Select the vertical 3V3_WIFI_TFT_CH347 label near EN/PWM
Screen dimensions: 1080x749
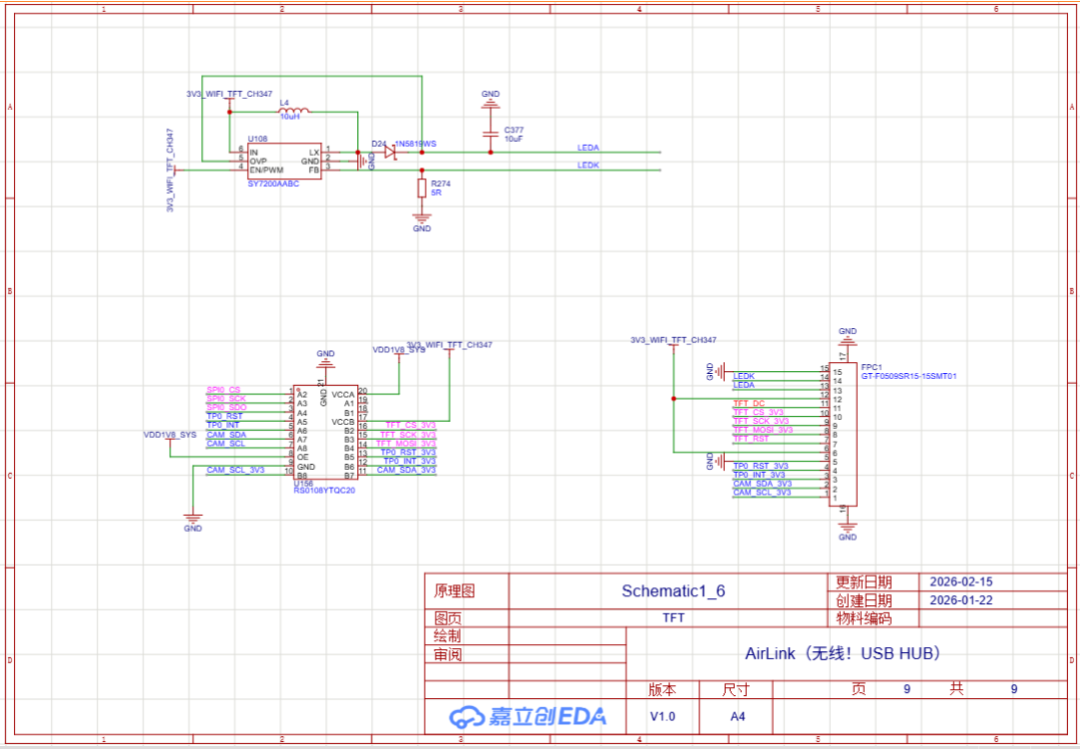point(170,170)
